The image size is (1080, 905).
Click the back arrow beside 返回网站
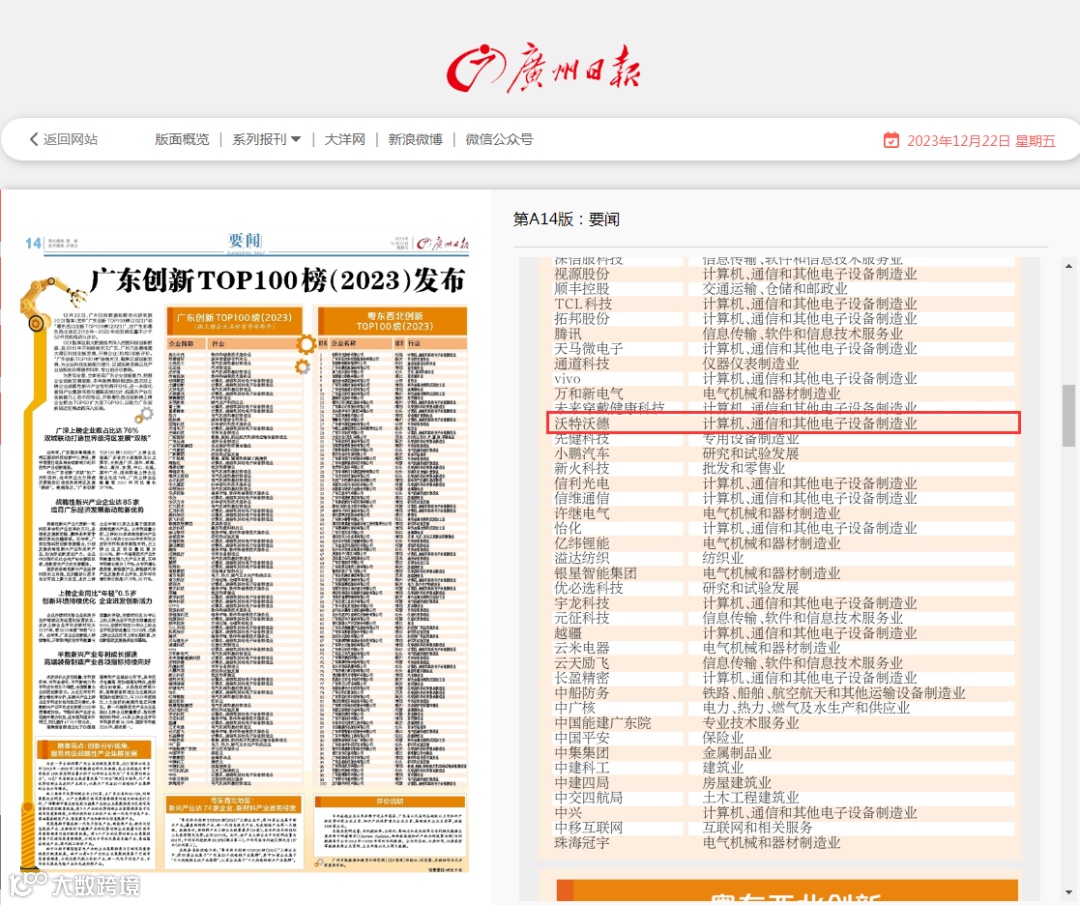pos(34,139)
